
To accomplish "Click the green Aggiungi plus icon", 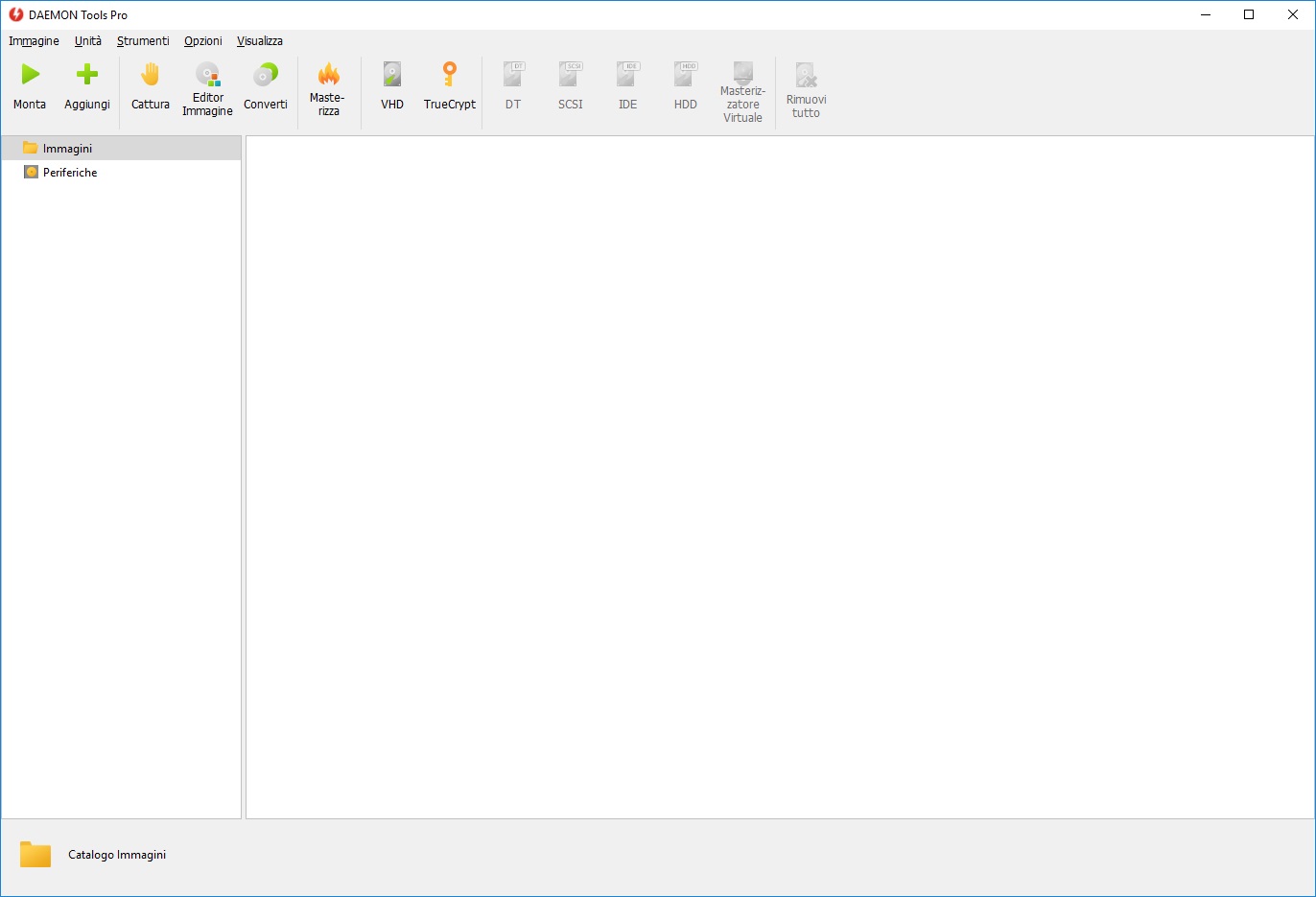I will [87, 74].
